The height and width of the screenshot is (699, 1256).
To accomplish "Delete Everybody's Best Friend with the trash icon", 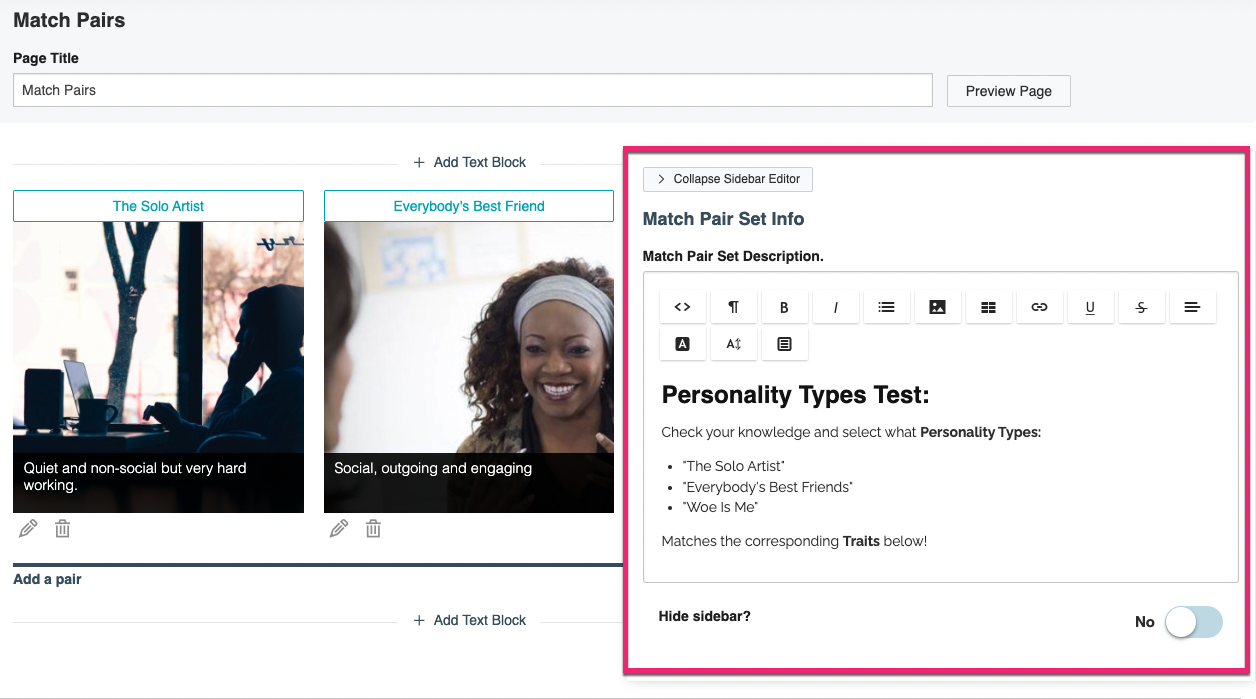I will tap(372, 527).
